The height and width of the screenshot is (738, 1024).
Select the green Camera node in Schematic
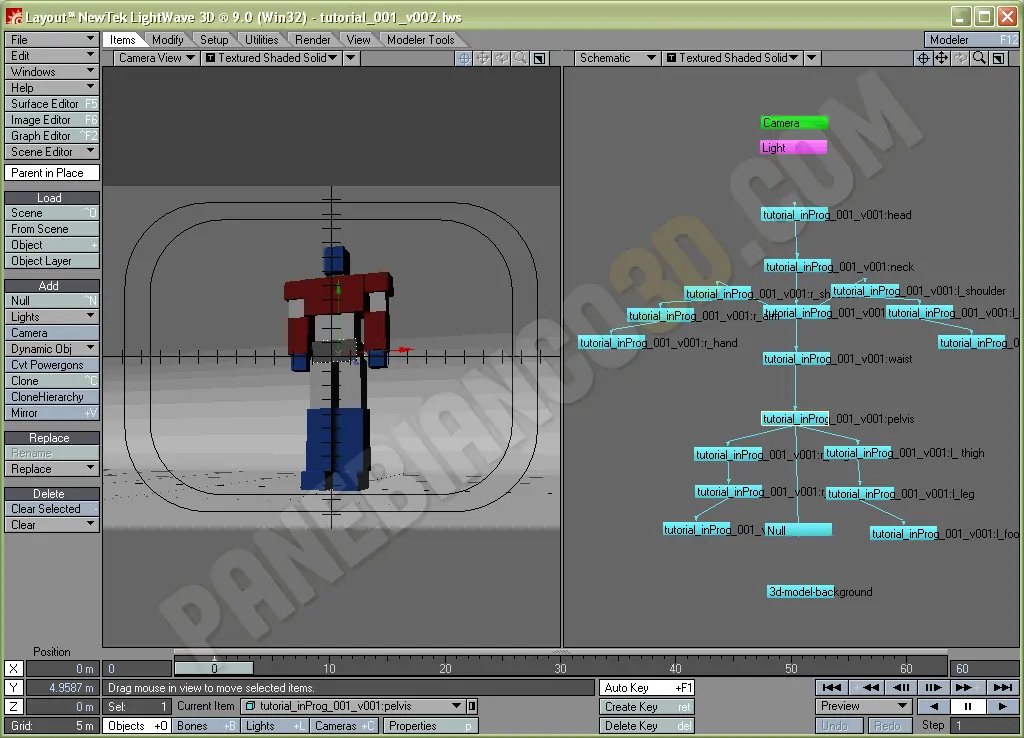tap(794, 123)
